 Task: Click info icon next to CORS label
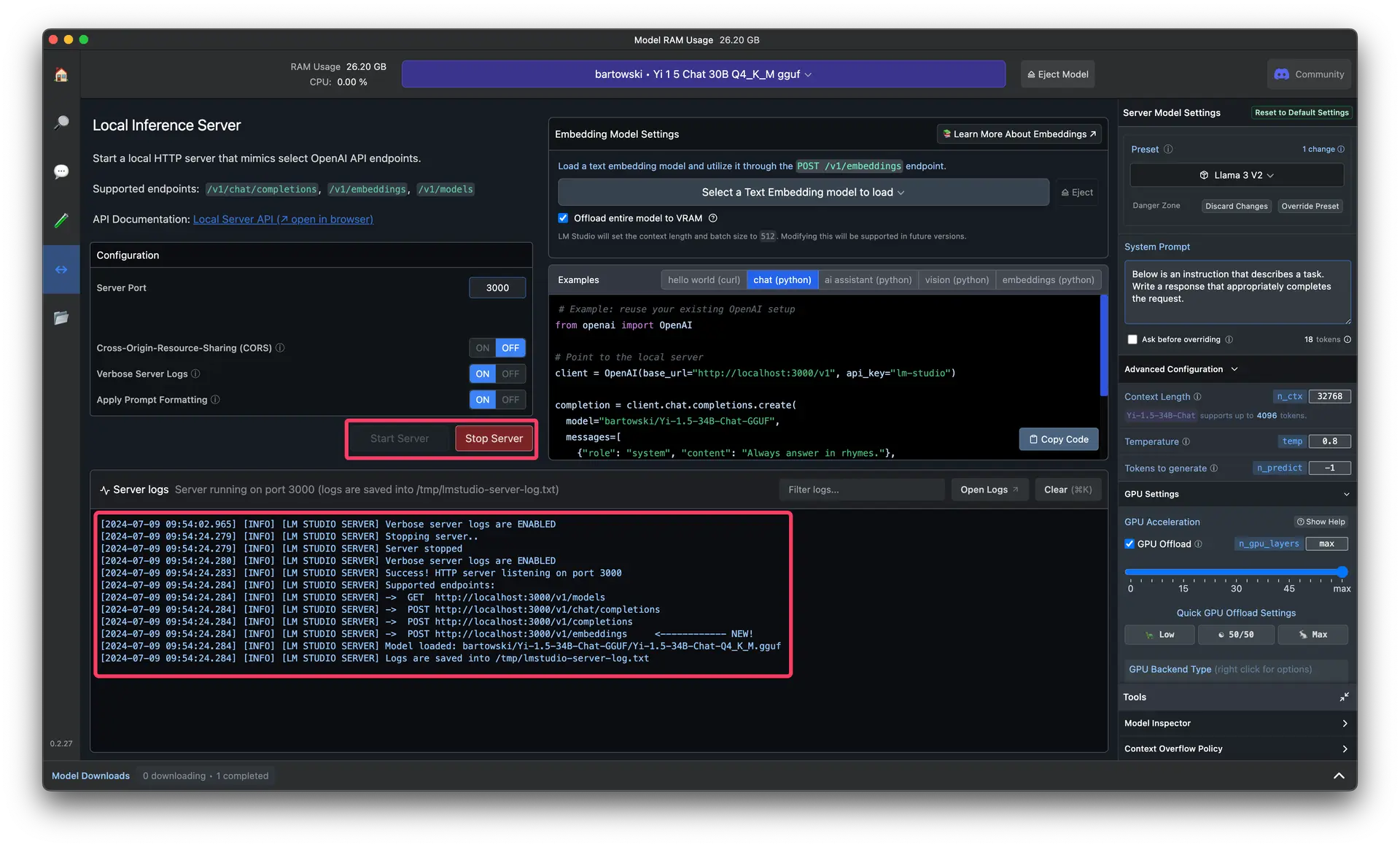point(280,348)
